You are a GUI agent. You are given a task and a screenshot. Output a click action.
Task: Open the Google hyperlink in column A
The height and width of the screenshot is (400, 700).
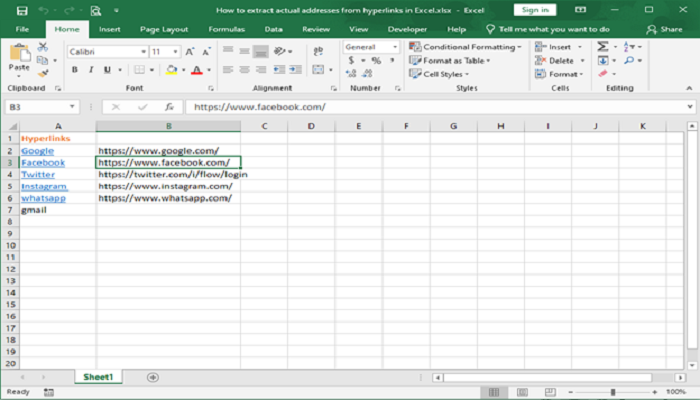point(38,151)
